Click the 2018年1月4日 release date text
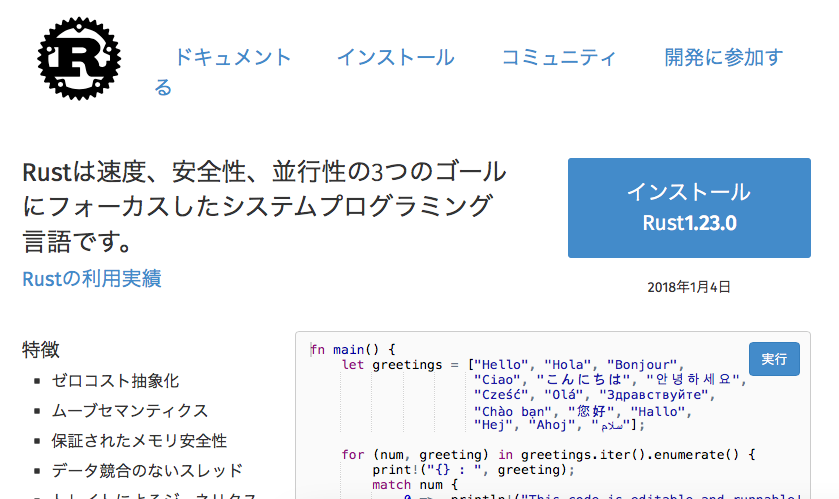Image resolution: width=839 pixels, height=499 pixels. pyautogui.click(x=689, y=287)
